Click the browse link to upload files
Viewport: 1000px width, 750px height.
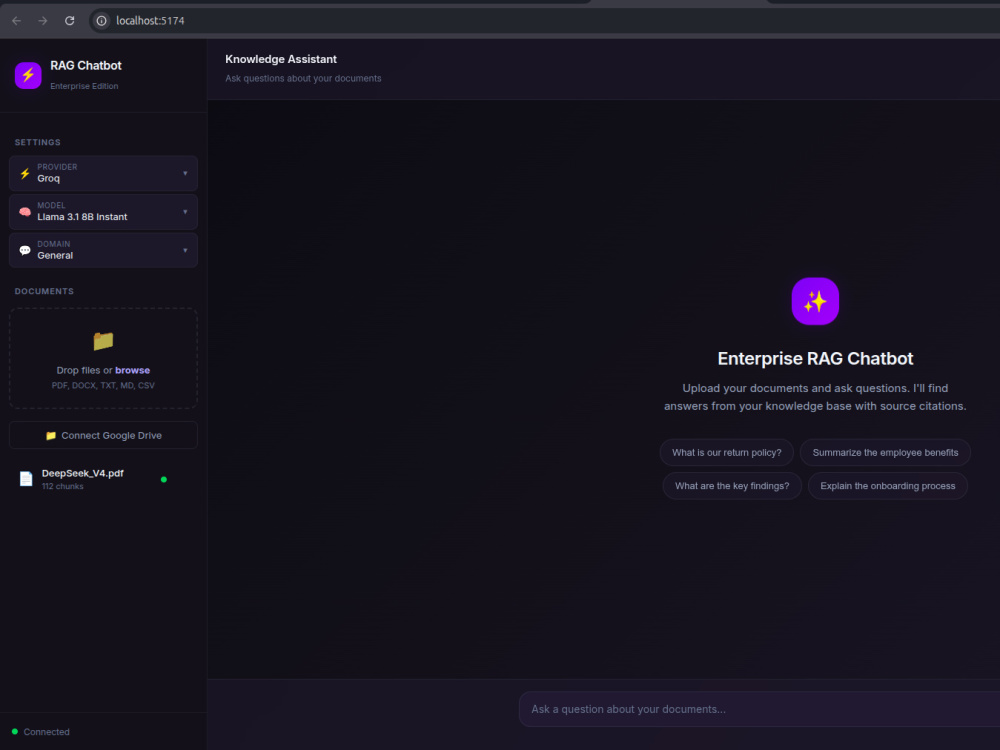pyautogui.click(x=133, y=370)
